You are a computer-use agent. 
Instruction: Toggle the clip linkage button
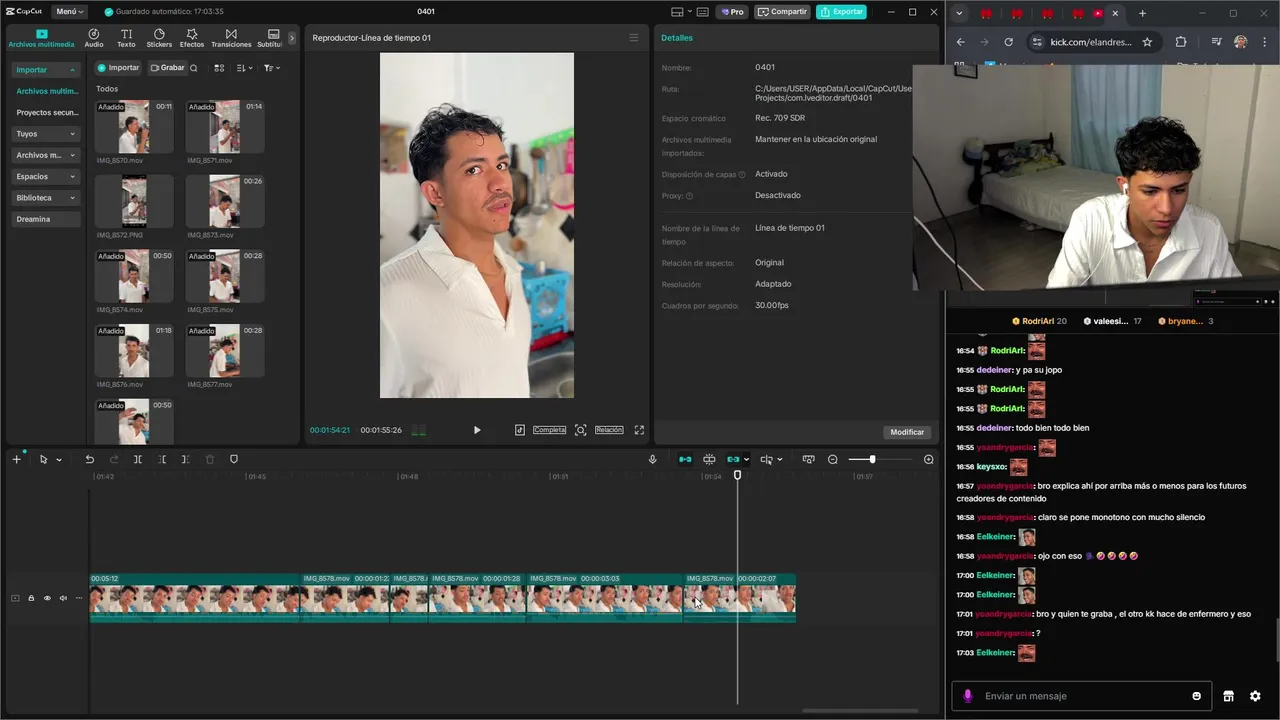[734, 459]
